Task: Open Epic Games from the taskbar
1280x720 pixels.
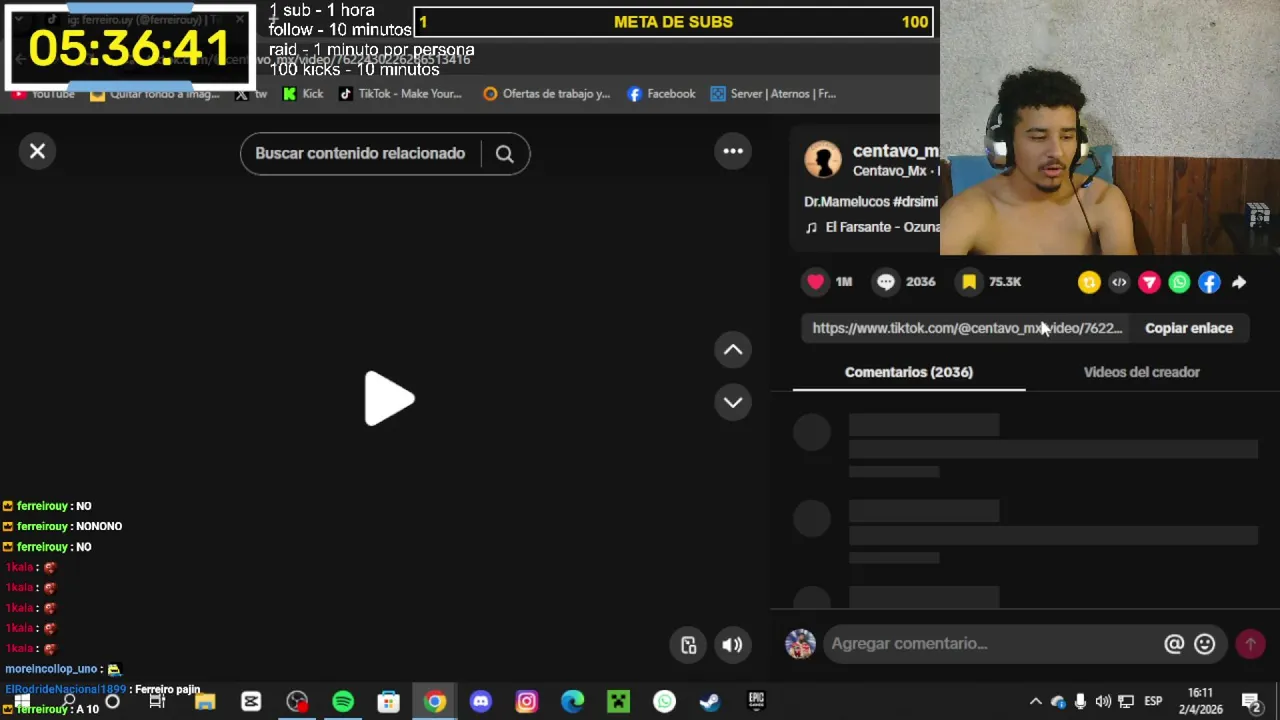Action: 756,701
